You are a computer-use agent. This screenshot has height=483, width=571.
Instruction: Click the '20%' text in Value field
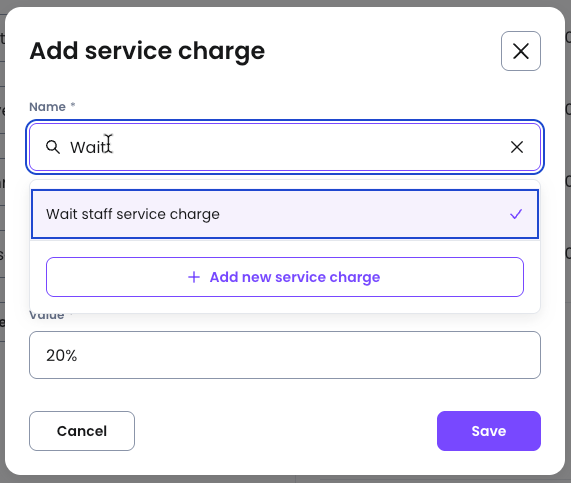[62, 356]
